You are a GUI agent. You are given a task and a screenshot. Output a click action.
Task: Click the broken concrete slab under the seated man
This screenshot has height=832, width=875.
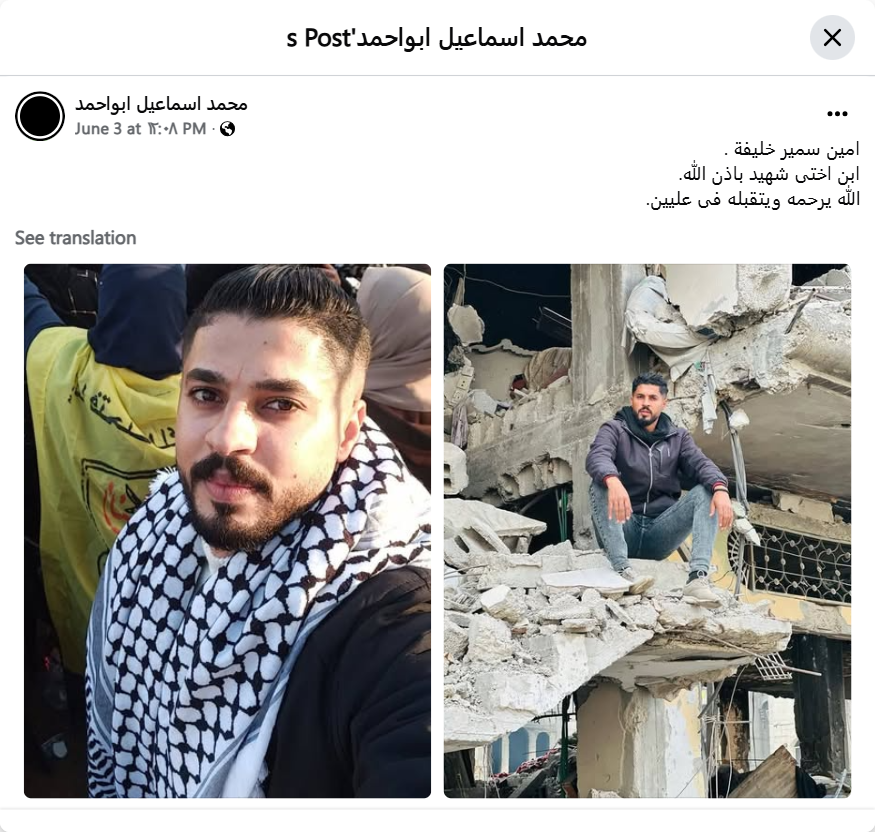[614, 614]
